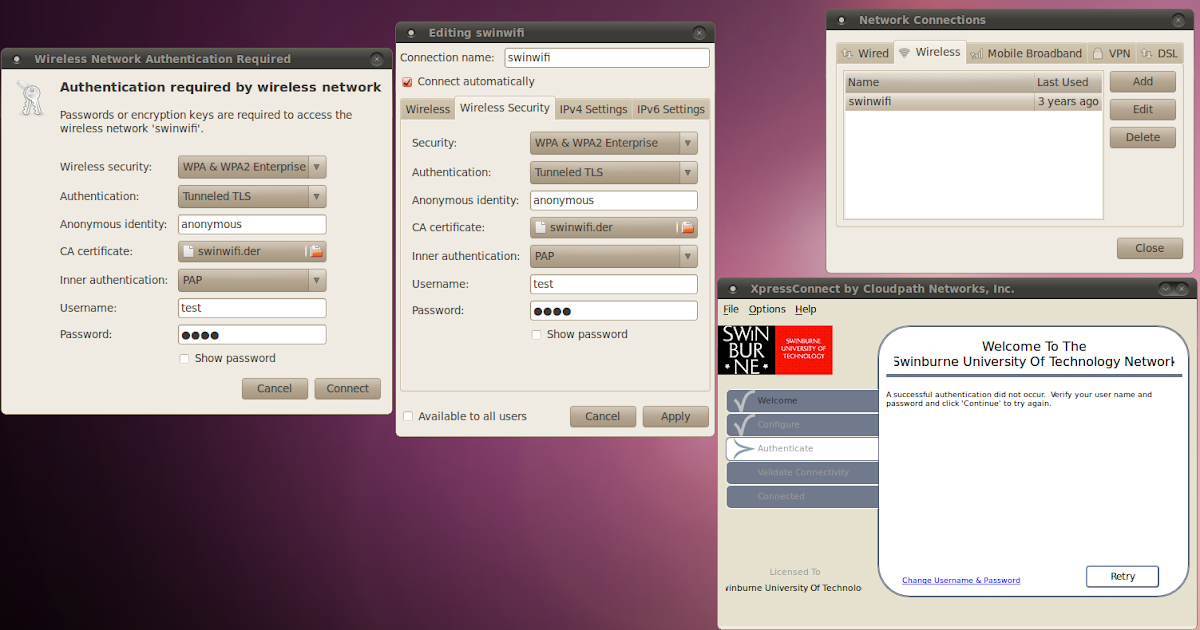Open the File menu in XpressConnect
This screenshot has width=1200, height=630.
point(731,309)
